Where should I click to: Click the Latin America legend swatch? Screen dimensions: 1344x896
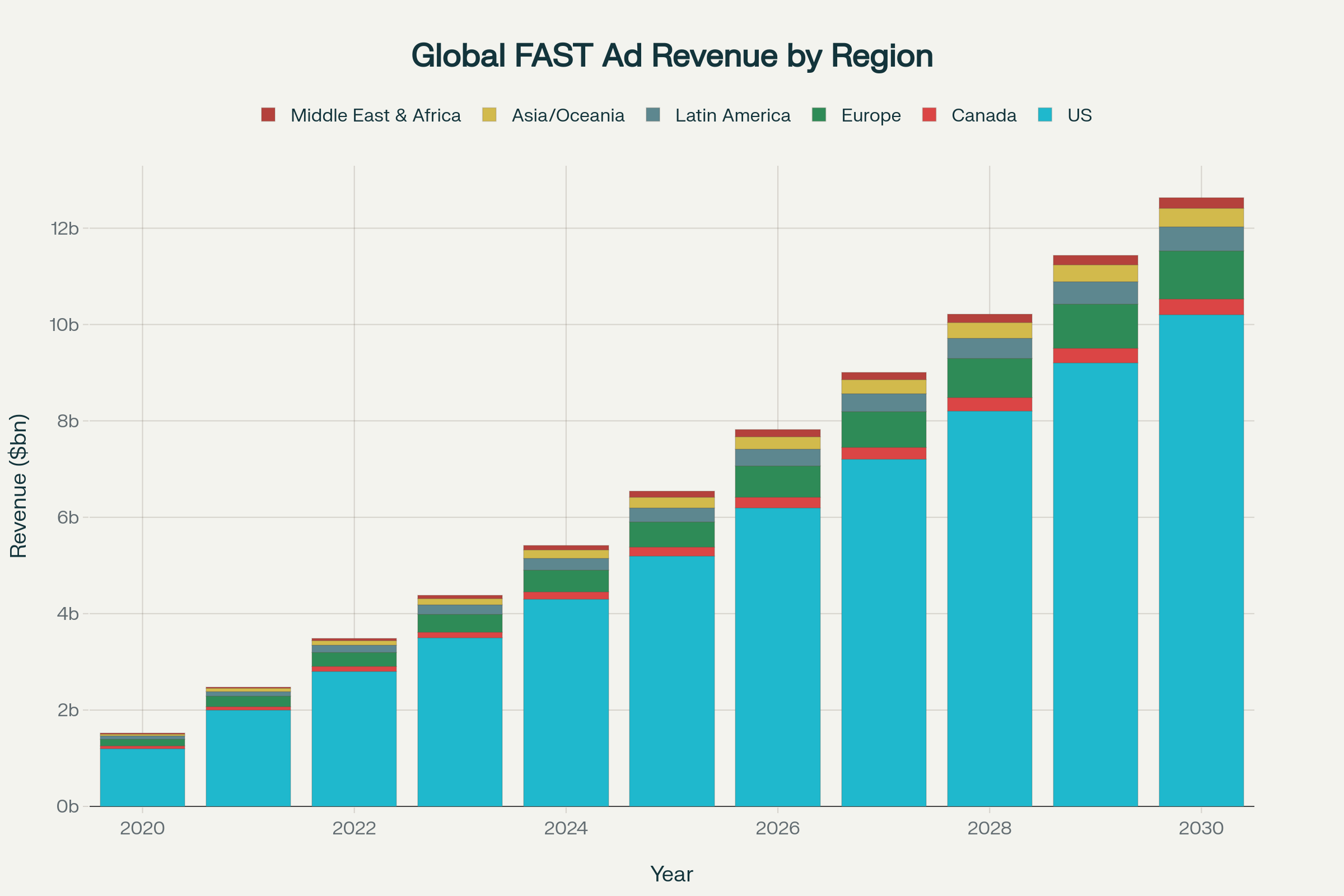point(653,115)
